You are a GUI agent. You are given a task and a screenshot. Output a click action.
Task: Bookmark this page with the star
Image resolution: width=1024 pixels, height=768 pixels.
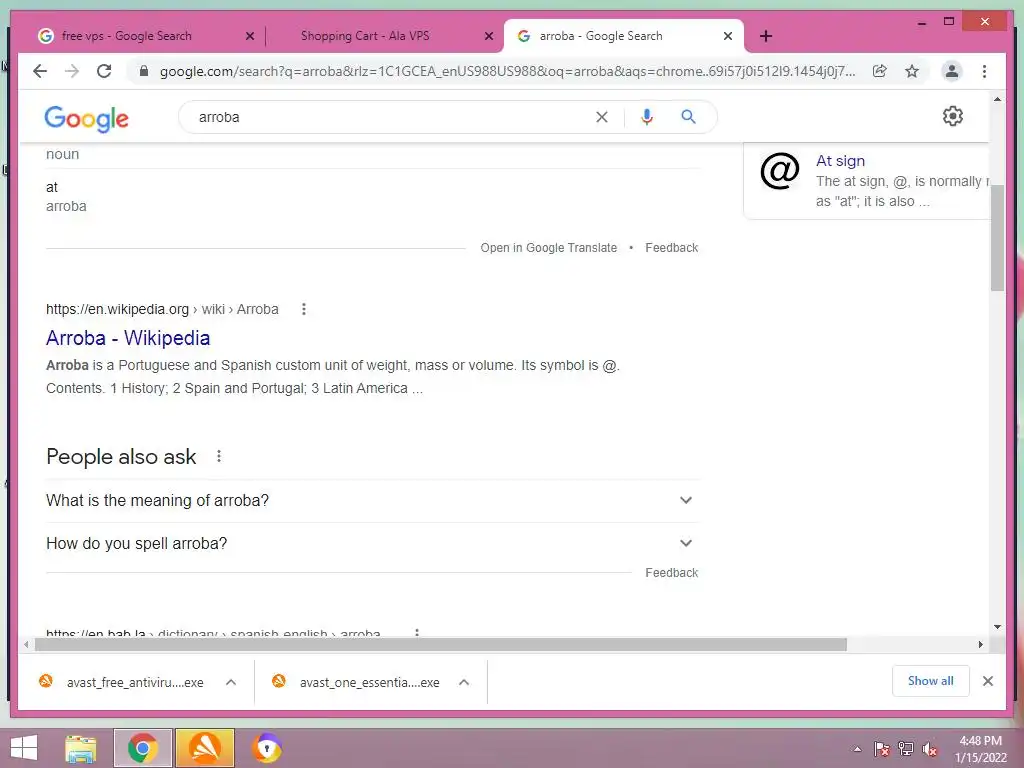(x=912, y=71)
